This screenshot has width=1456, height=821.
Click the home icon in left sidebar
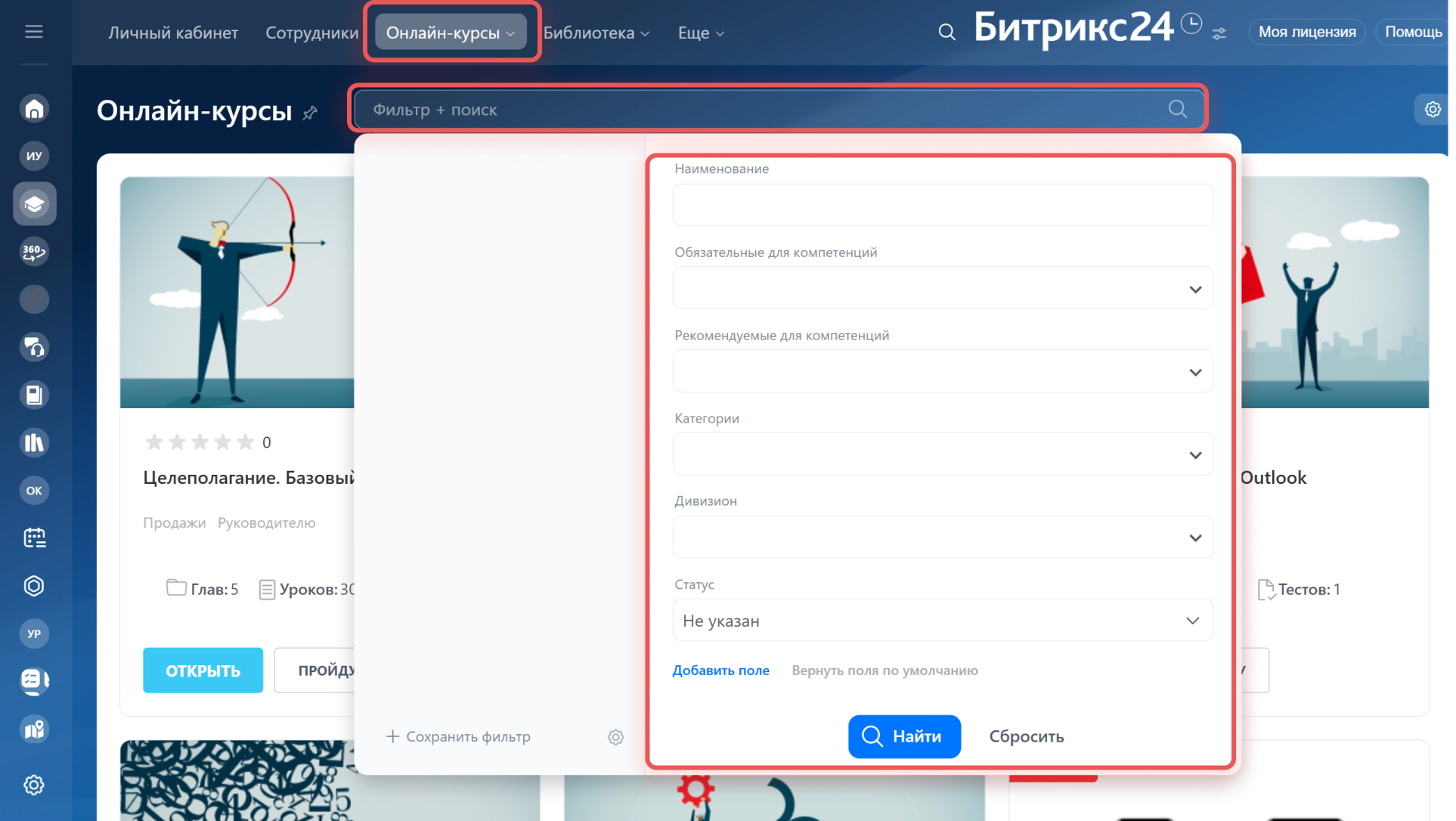click(34, 109)
